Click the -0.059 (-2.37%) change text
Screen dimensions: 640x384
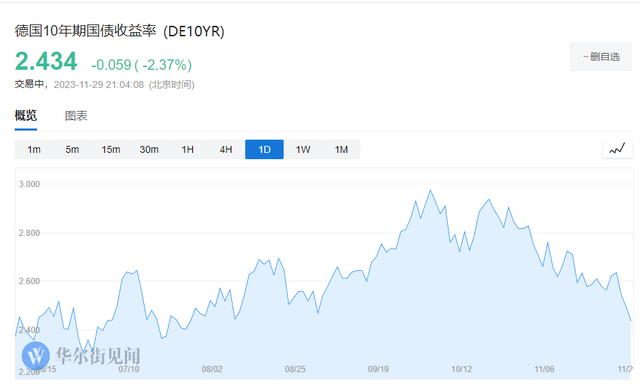[x=142, y=64]
